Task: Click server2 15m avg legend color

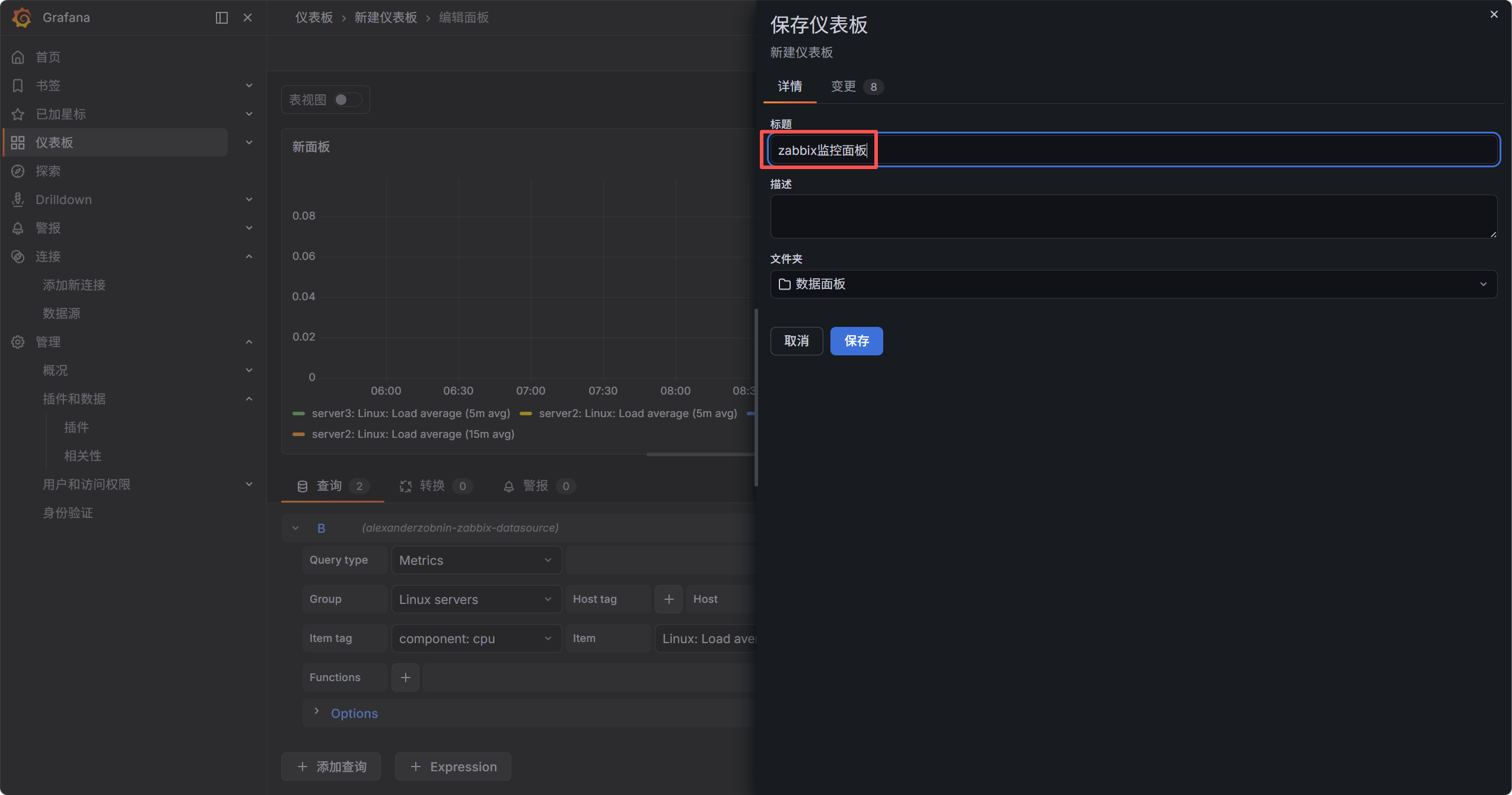Action: (299, 434)
